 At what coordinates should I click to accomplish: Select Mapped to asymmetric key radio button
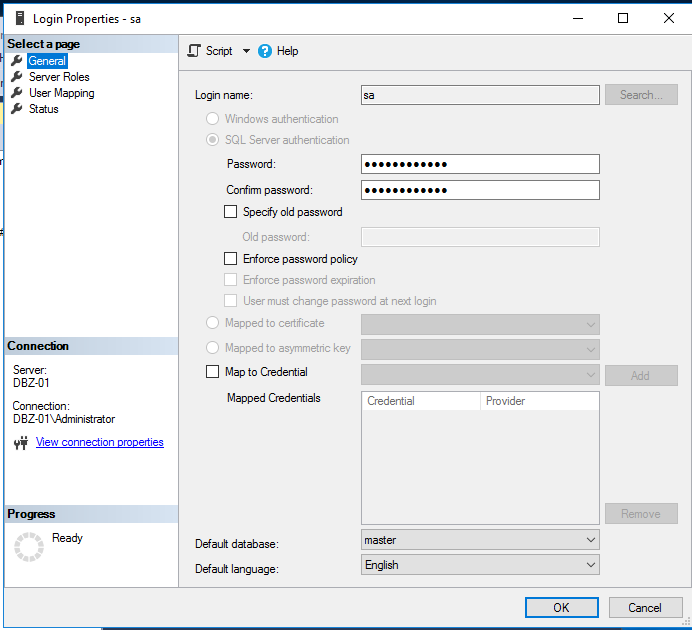click(x=212, y=348)
